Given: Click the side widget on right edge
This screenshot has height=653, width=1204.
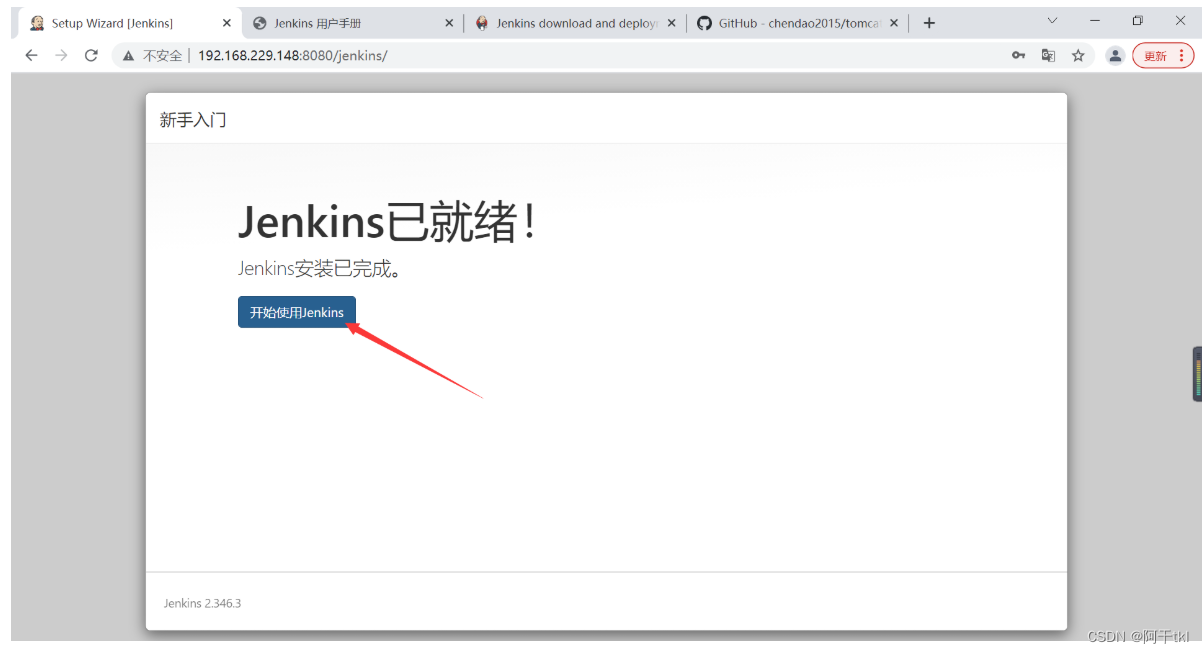Looking at the screenshot, I should coord(1197,374).
